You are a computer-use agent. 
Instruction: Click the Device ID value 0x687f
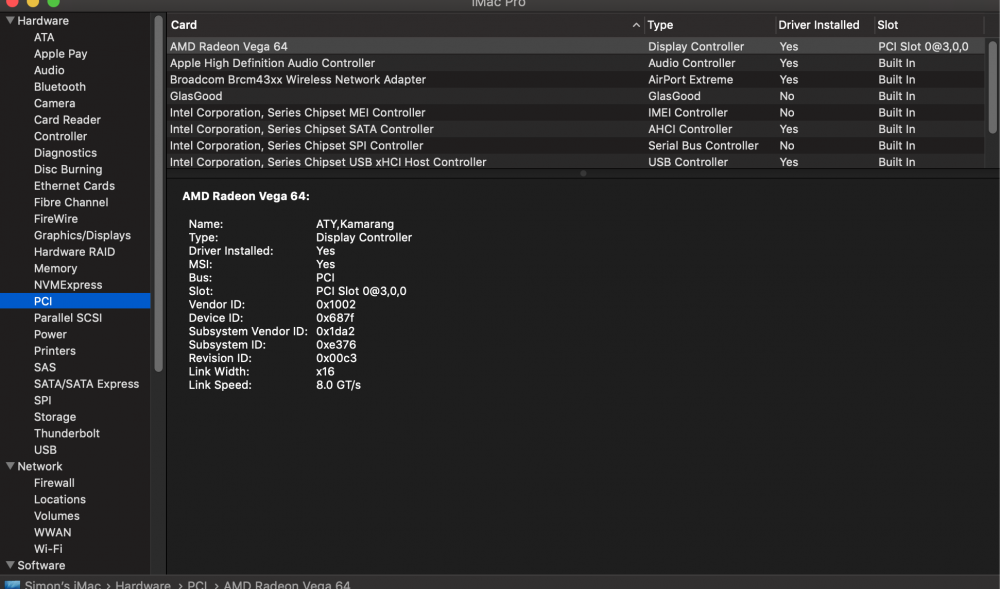(x=335, y=317)
